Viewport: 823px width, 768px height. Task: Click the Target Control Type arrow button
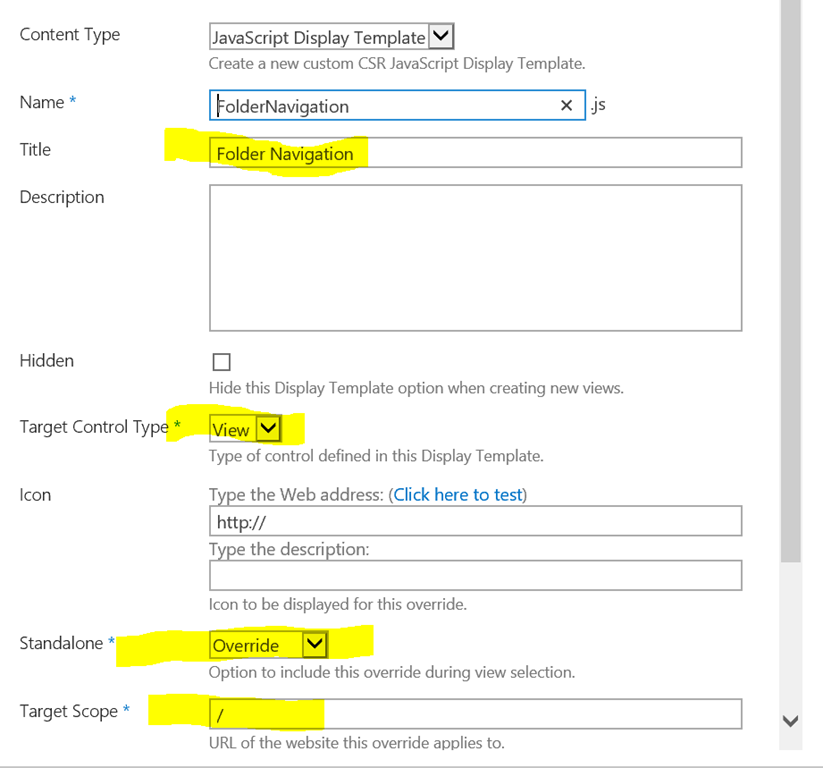pos(268,429)
